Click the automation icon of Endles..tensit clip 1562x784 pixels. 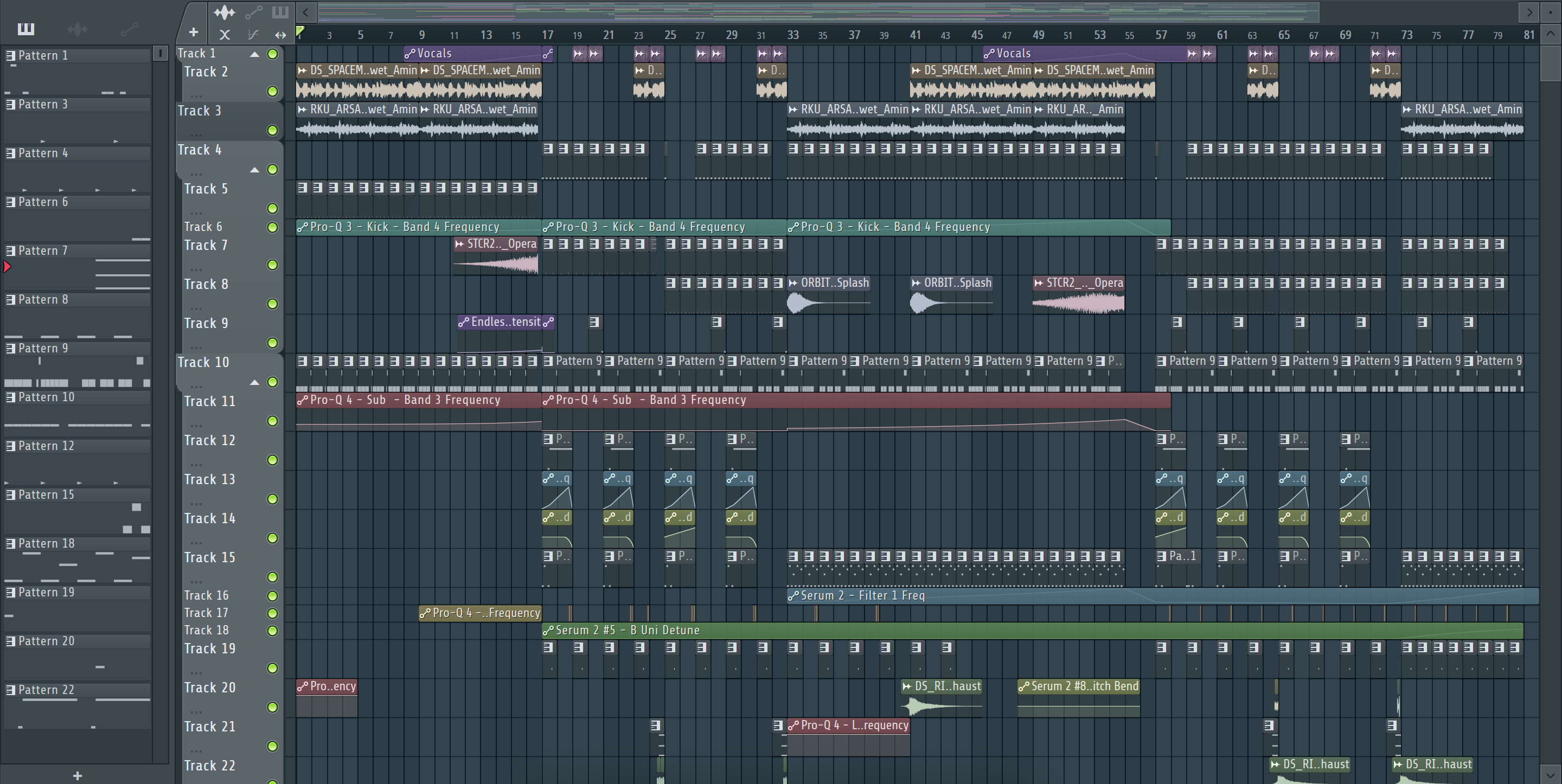pos(464,322)
